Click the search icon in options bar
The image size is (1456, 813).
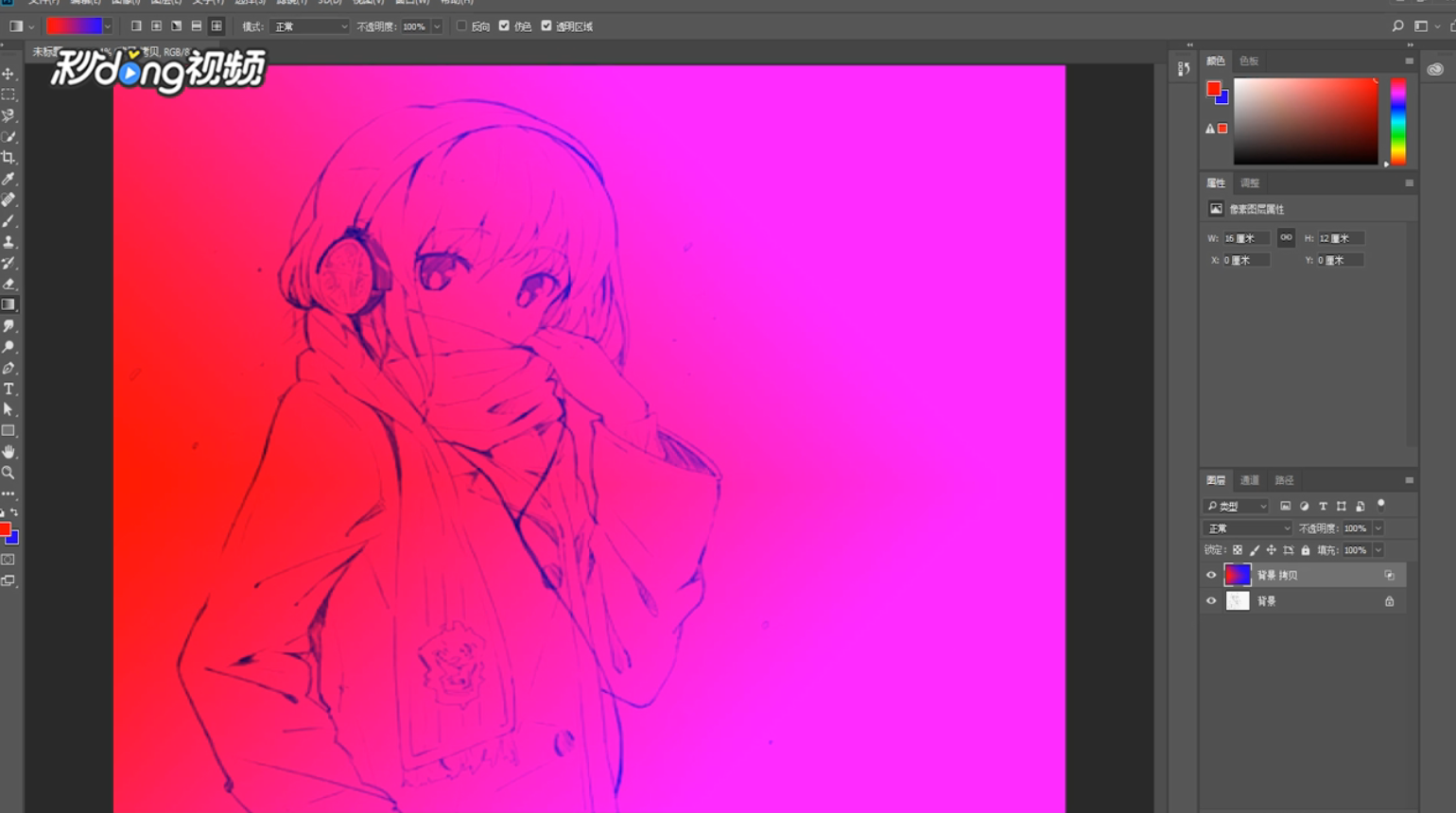1397,26
